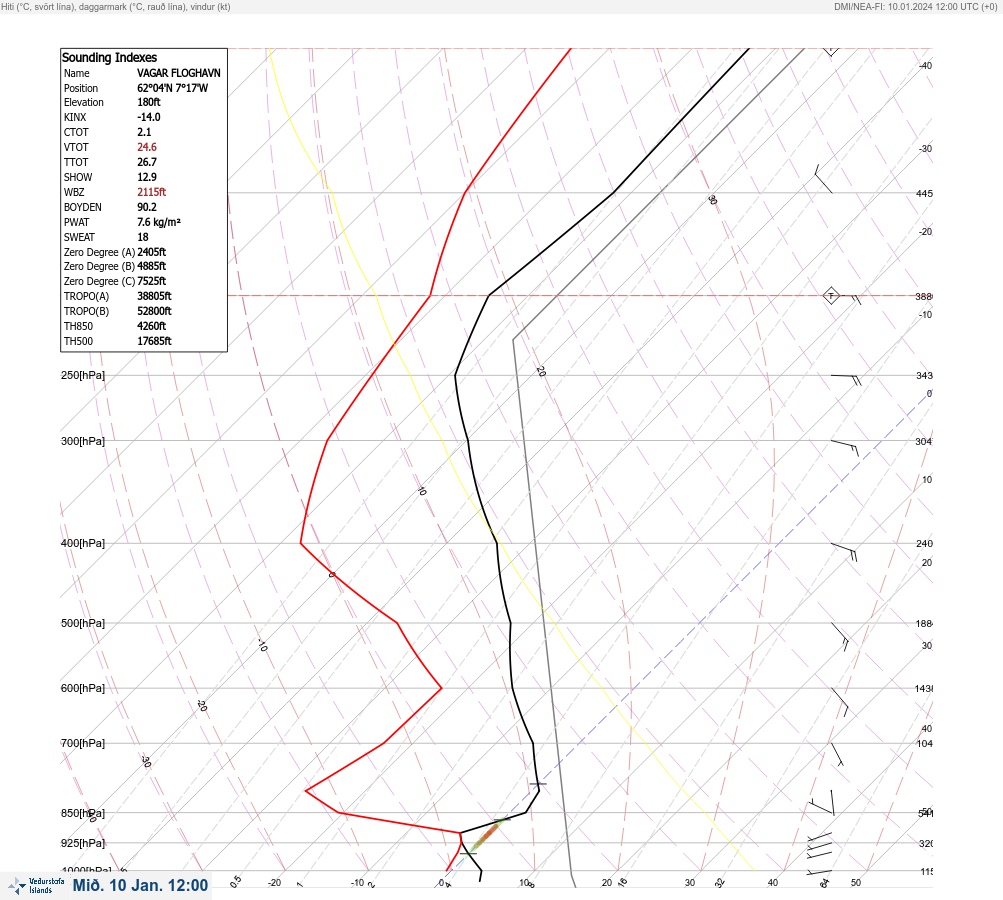Viewport: 1003px width, 900px height.
Task: Click the '50' temperature axis label at bottom
Action: [856, 883]
